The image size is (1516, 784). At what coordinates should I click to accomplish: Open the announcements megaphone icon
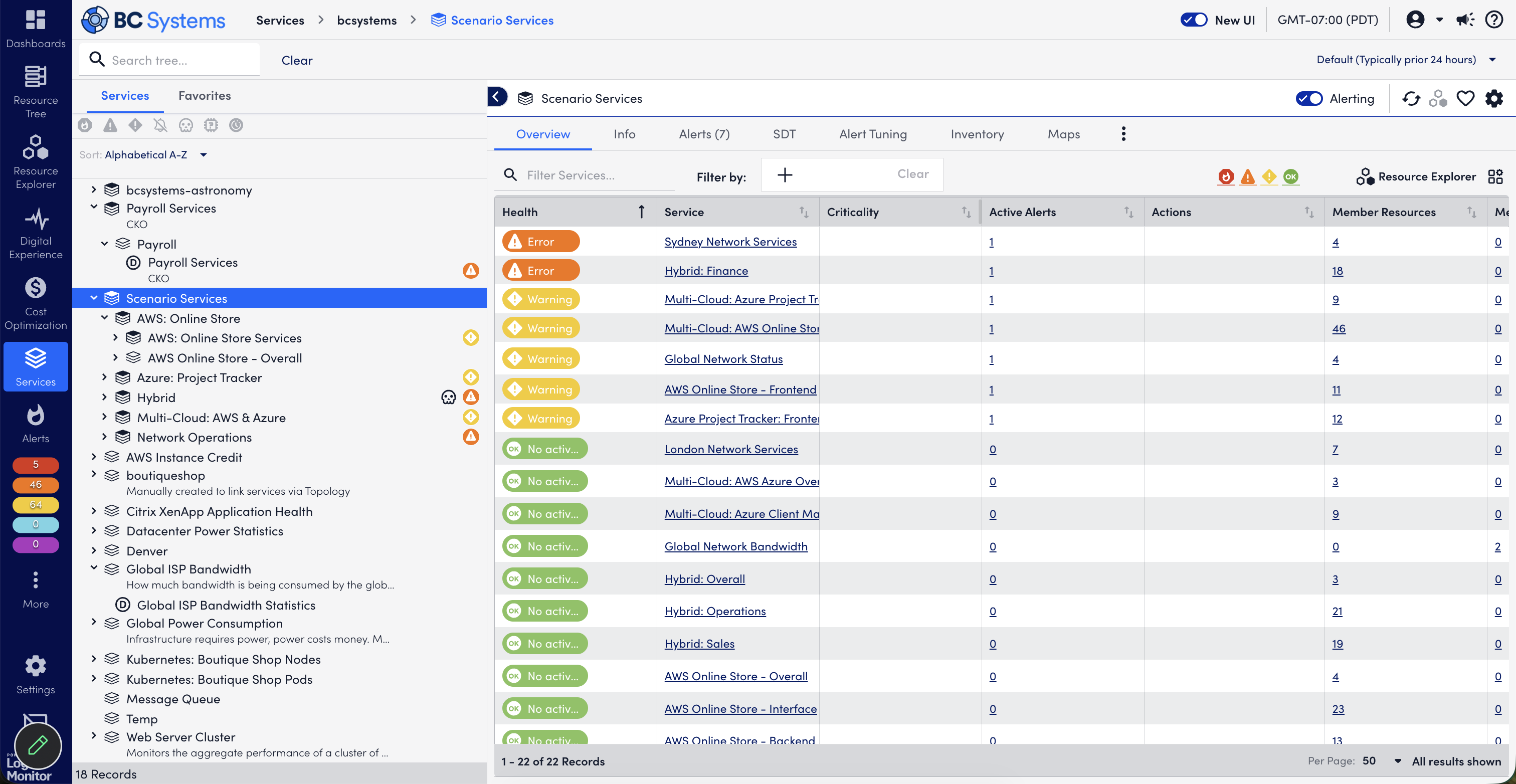click(x=1465, y=20)
